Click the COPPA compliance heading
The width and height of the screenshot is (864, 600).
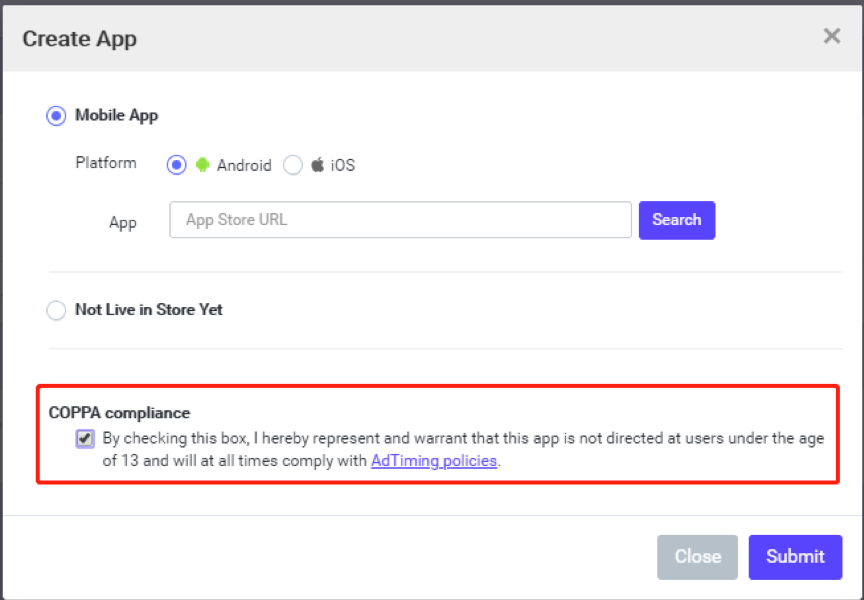point(119,413)
